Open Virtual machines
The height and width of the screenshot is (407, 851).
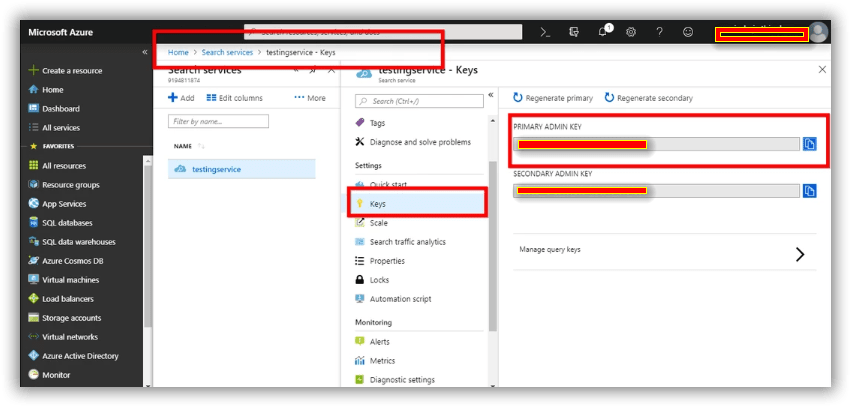pos(63,279)
